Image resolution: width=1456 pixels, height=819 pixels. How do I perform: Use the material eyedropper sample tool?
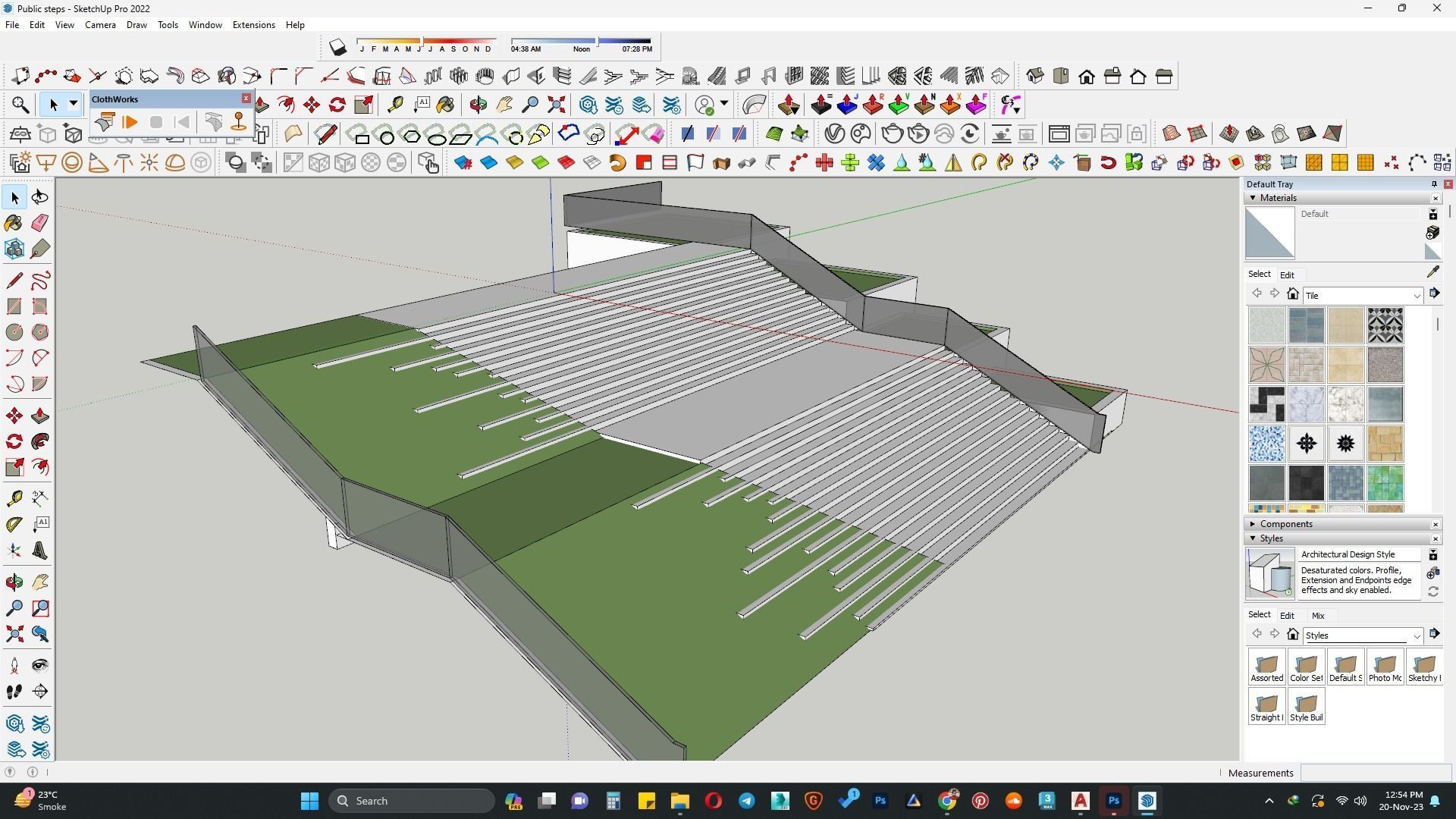[x=1432, y=271]
